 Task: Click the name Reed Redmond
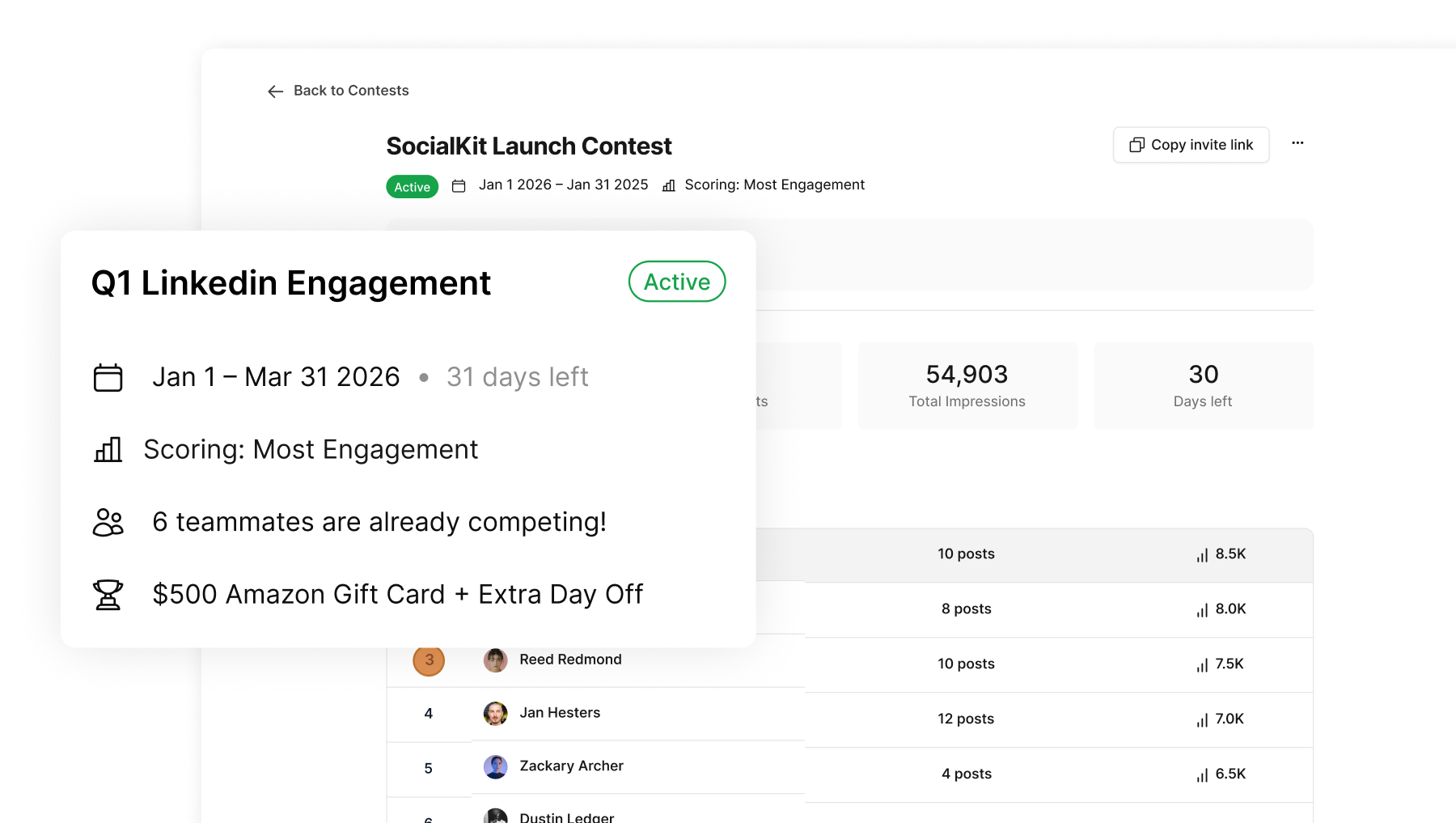click(x=571, y=660)
